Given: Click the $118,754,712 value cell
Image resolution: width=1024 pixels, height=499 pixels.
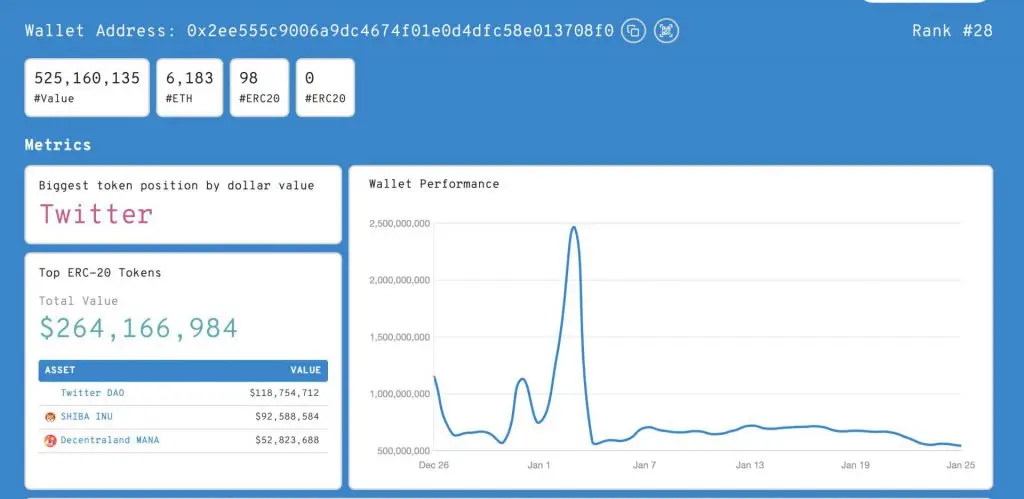Looking at the screenshot, I should [284, 393].
